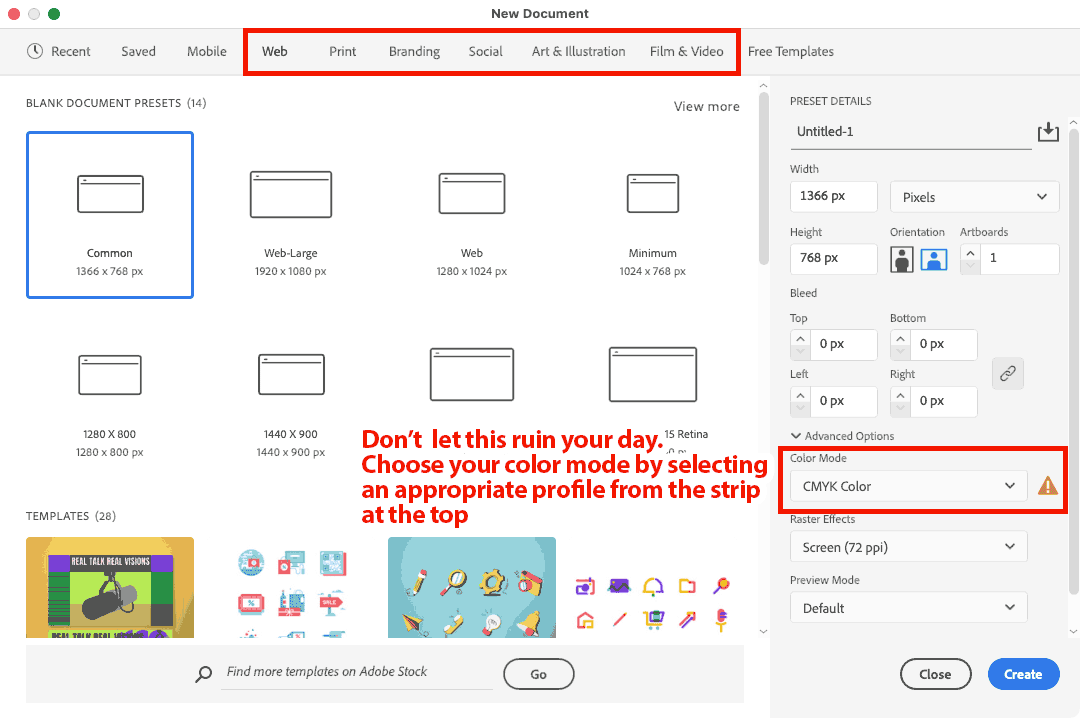Select landscape orientation icon
This screenshot has height=718, width=1080.
(x=933, y=259)
